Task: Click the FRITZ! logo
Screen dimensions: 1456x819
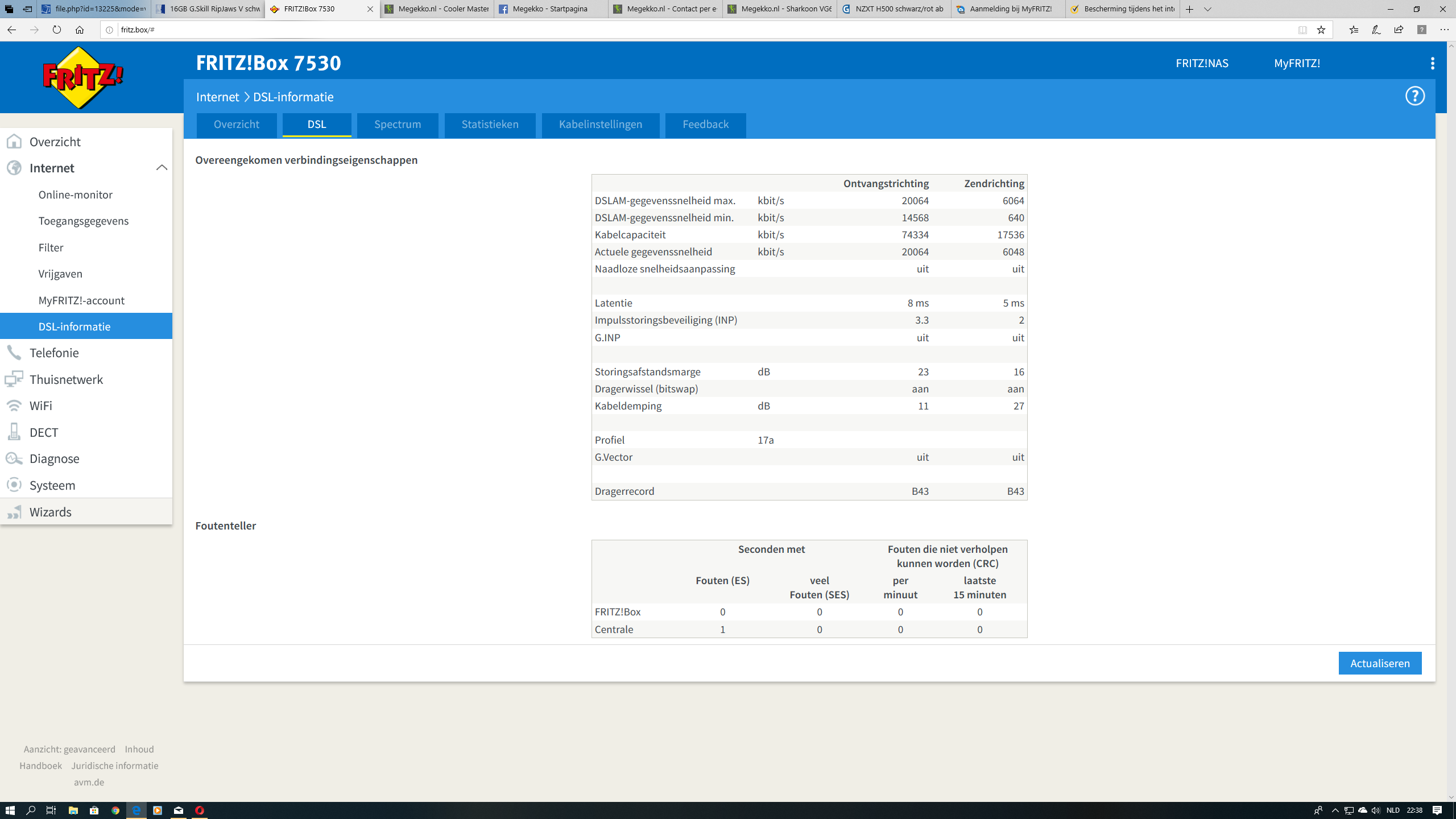Action: click(x=83, y=78)
